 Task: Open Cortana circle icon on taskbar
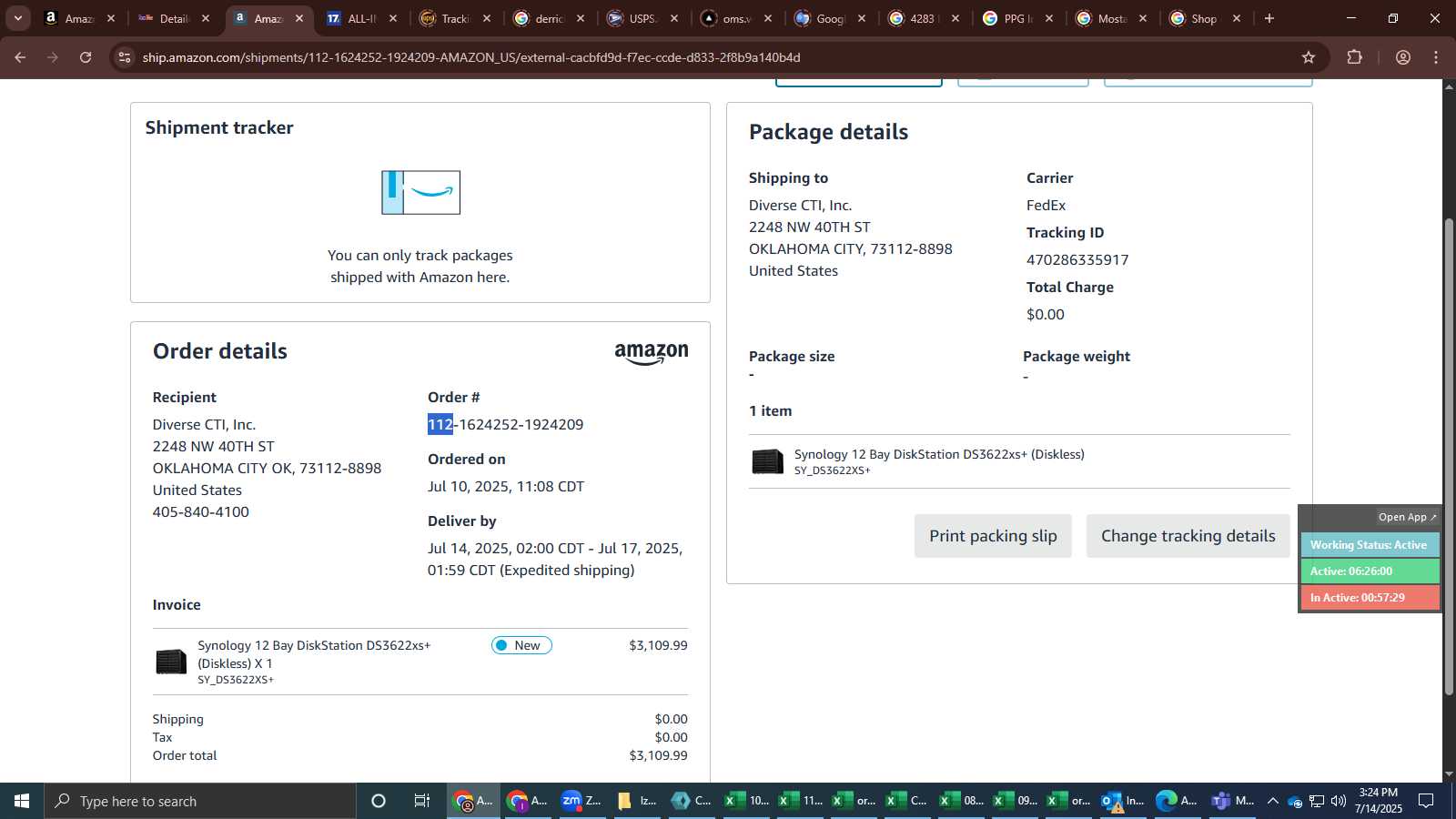[x=379, y=801]
